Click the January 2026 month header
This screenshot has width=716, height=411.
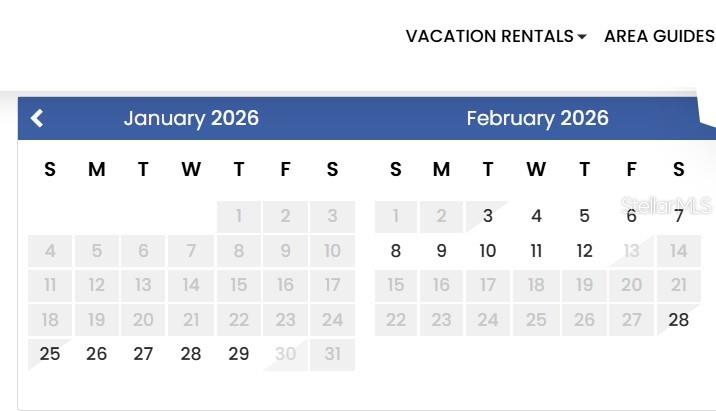[191, 118]
